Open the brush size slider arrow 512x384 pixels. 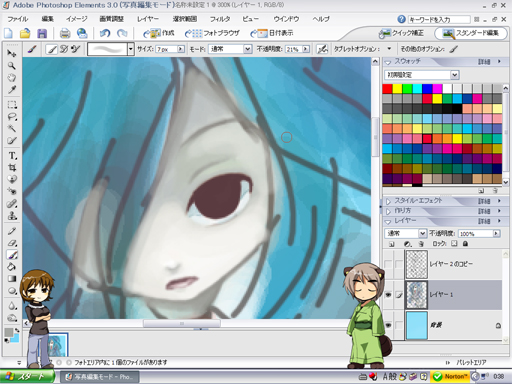tap(181, 49)
